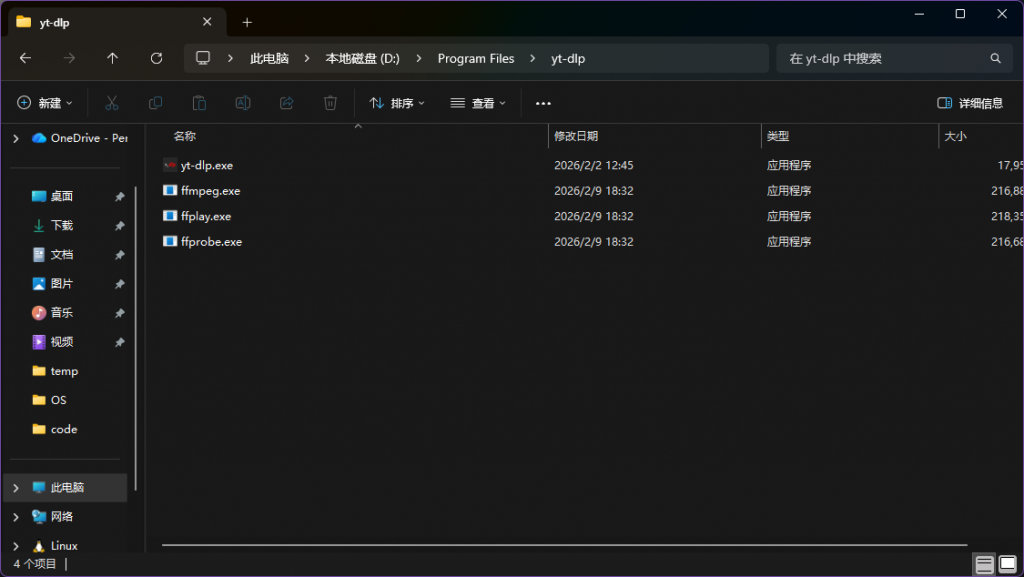Click the Delete trash bin icon
Image resolution: width=1024 pixels, height=577 pixels.
click(330, 103)
